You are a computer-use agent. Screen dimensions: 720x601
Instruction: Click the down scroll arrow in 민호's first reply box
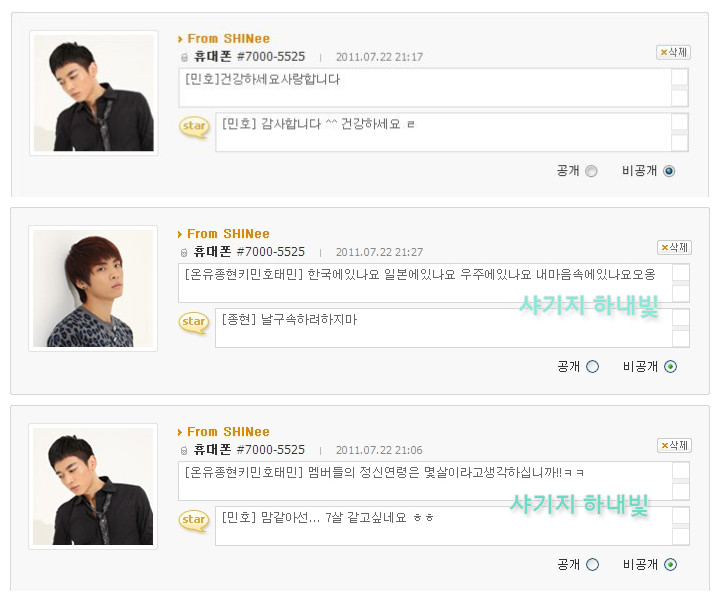[x=680, y=142]
